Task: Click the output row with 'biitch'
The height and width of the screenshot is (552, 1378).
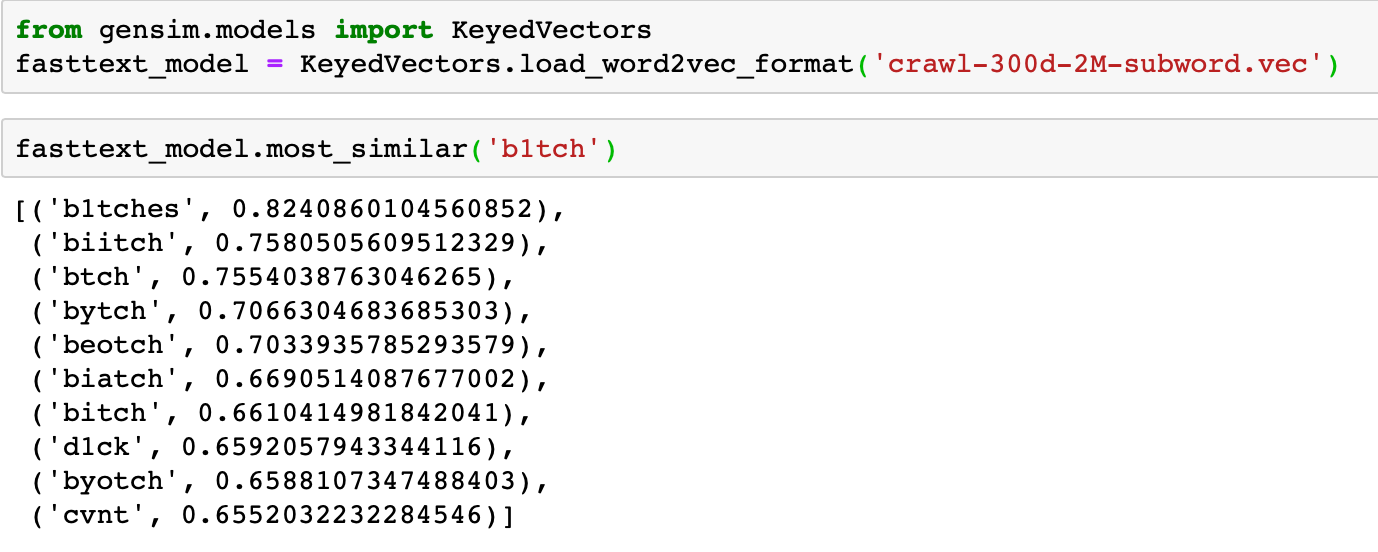Action: click(292, 243)
